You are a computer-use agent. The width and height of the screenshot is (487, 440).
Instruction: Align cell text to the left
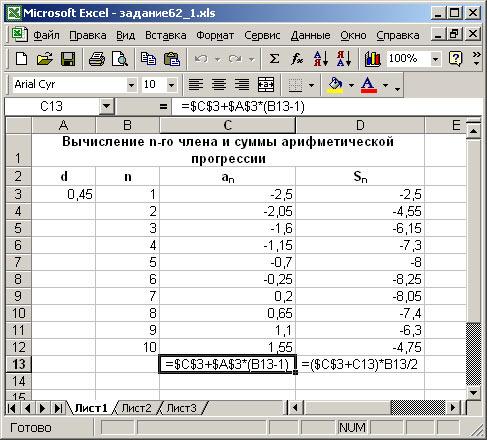196,85
